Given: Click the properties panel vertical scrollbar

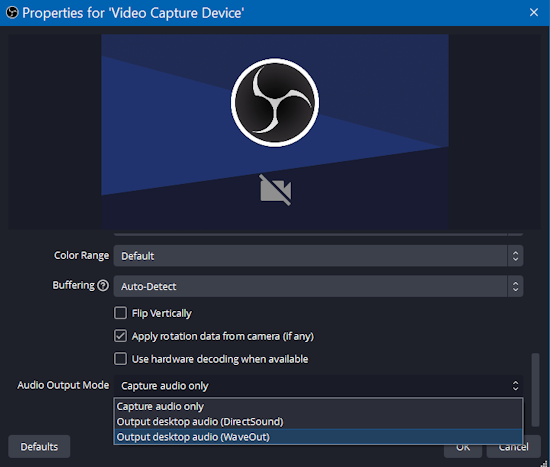Looking at the screenshot, I should 535,389.
